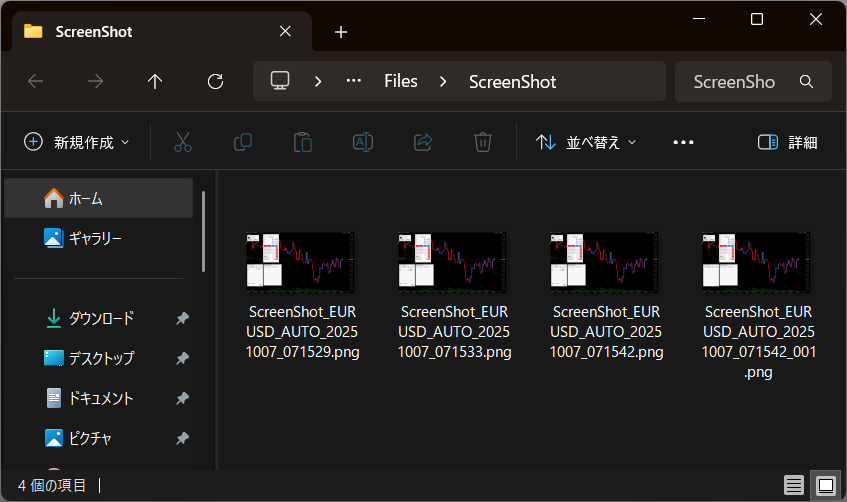Open the 新規作成 dropdown menu
The height and width of the screenshot is (502, 847).
tap(77, 142)
